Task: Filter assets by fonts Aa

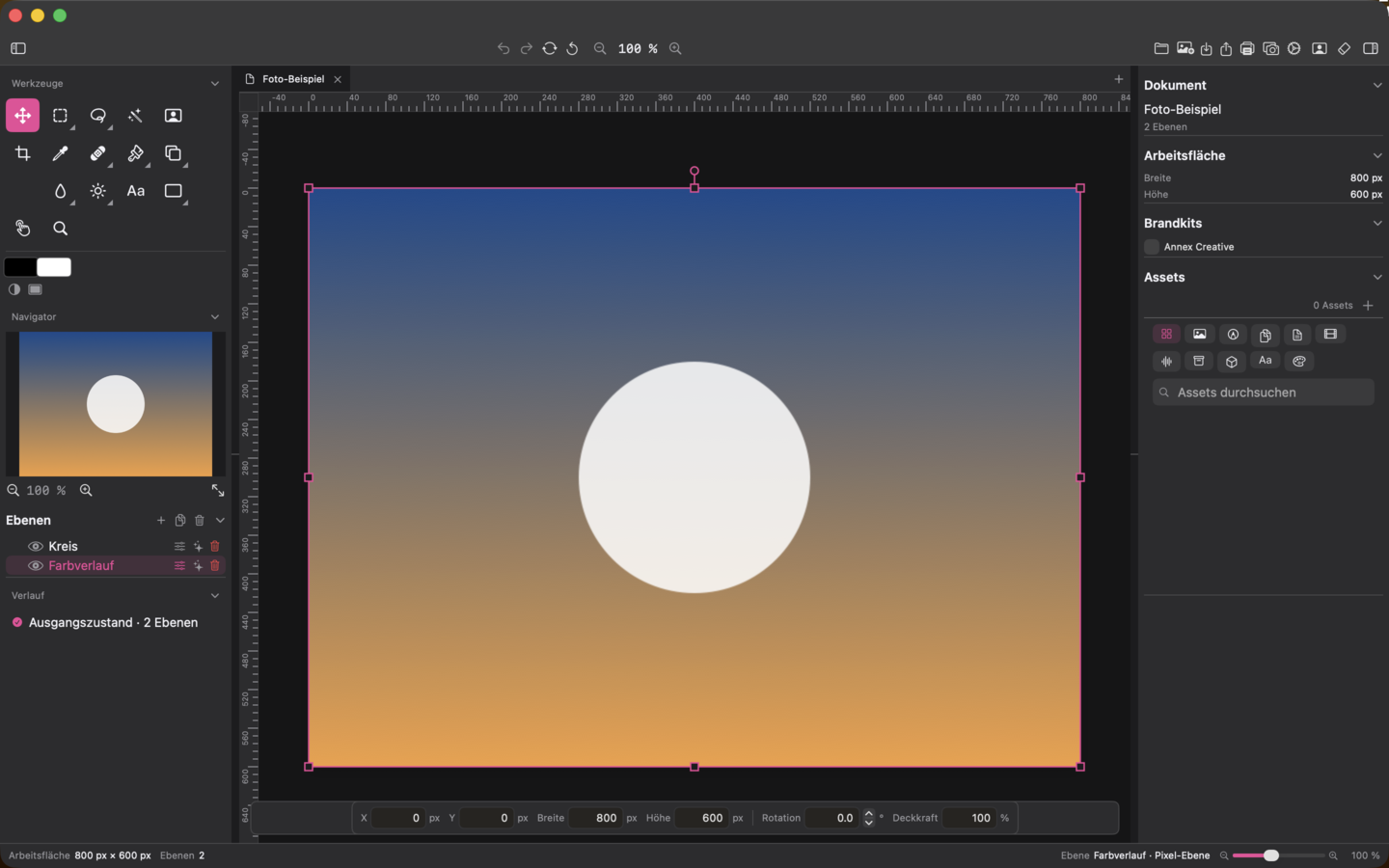Action: click(1266, 361)
